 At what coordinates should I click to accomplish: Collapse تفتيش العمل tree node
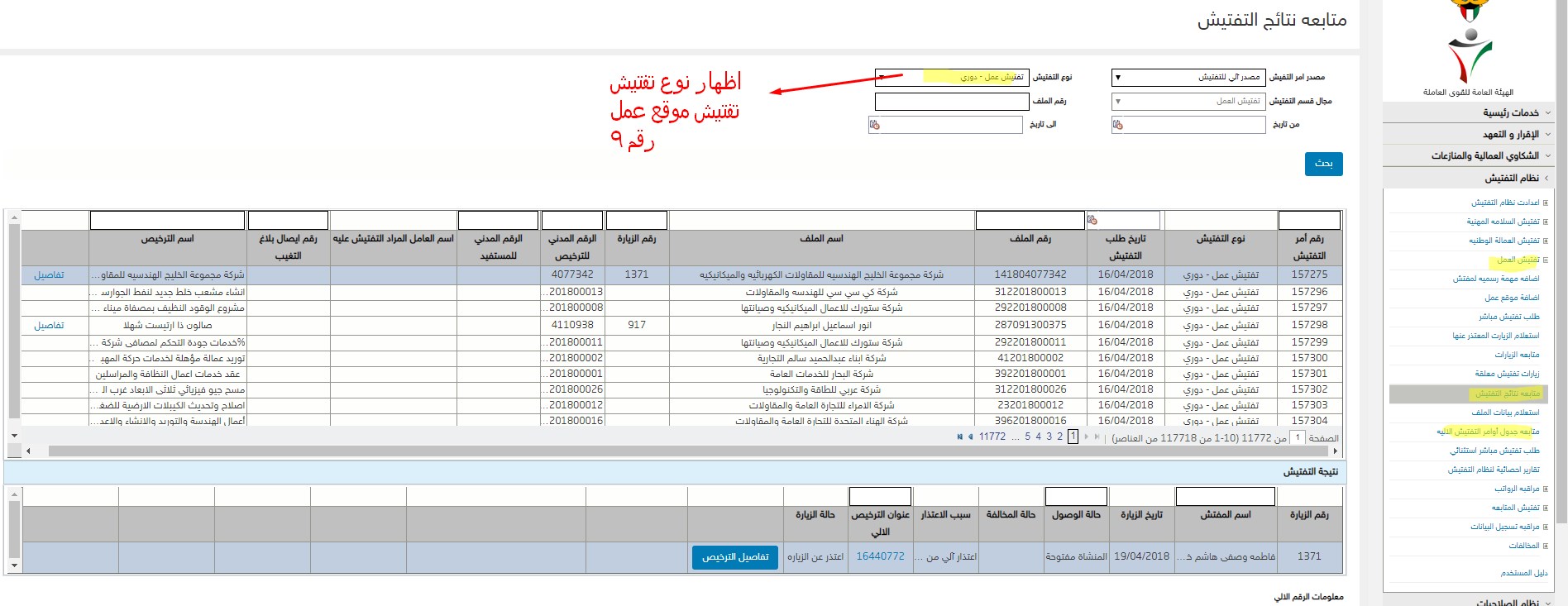tap(1546, 260)
